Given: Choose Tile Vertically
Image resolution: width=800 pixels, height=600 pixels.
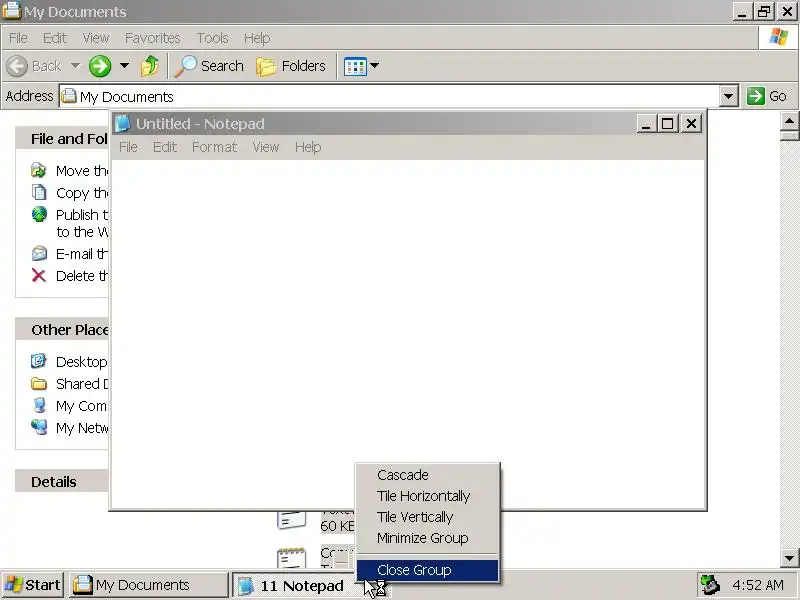Looking at the screenshot, I should [x=428, y=517].
